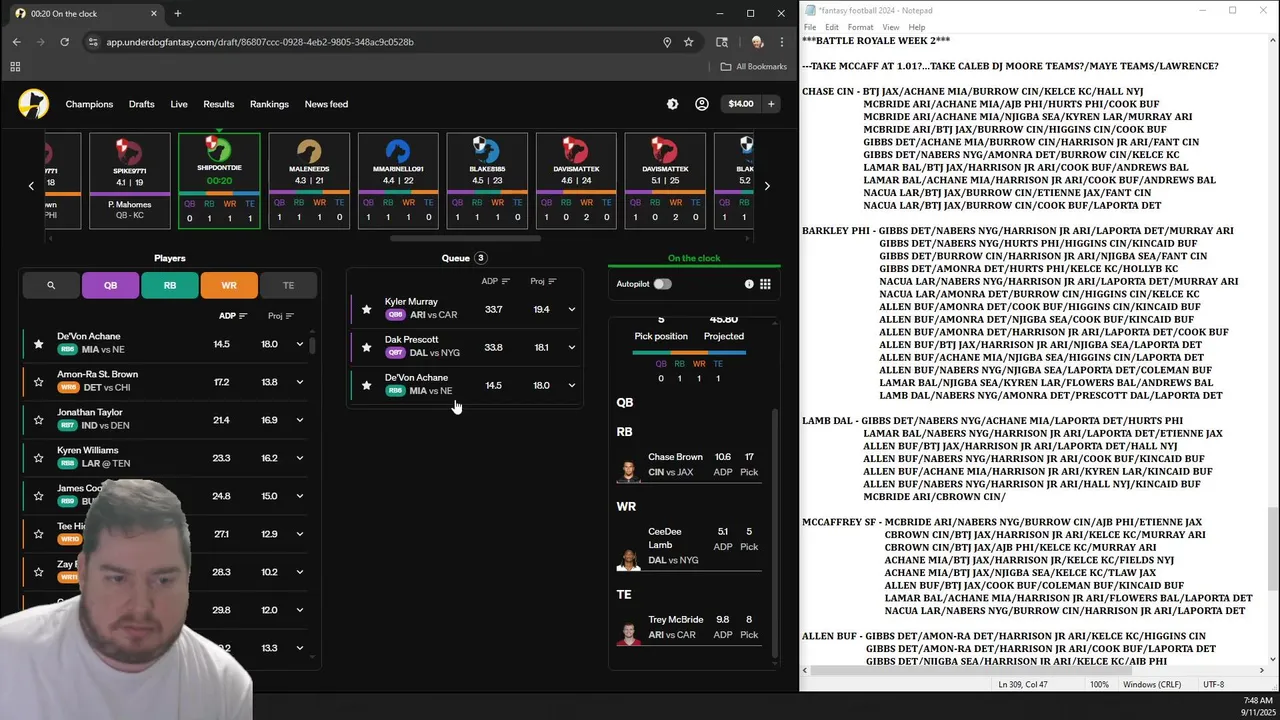Unstar De'Von Achane in the queue
The height and width of the screenshot is (720, 1280).
coord(366,385)
